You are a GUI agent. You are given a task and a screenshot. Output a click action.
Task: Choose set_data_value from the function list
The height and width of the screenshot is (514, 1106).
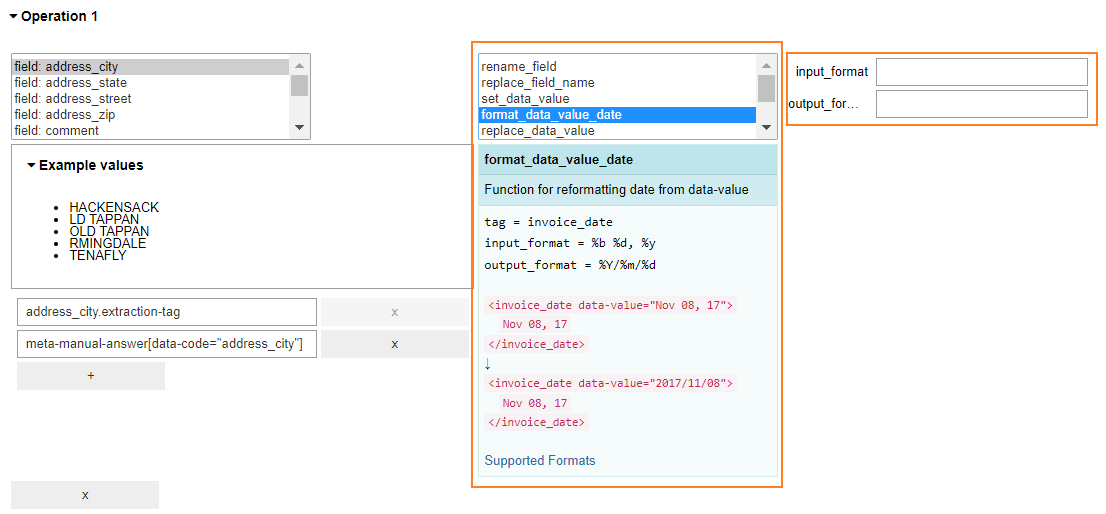(618, 99)
